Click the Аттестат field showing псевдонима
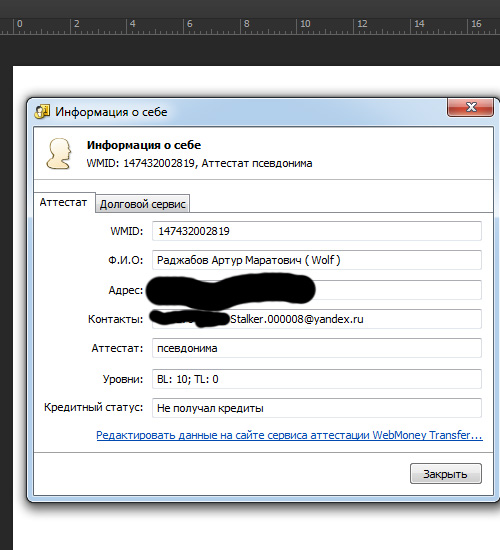The image size is (500, 550). pos(316,348)
